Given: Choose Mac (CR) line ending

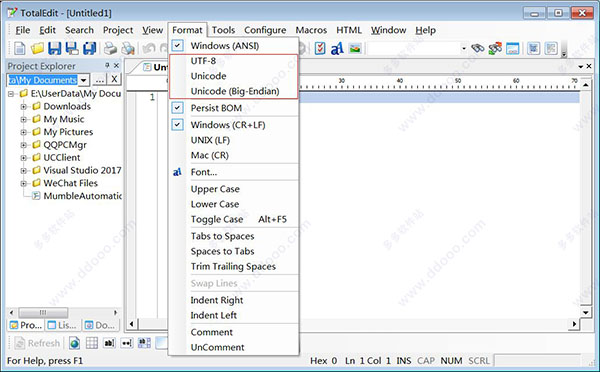Looking at the screenshot, I should (233, 155).
